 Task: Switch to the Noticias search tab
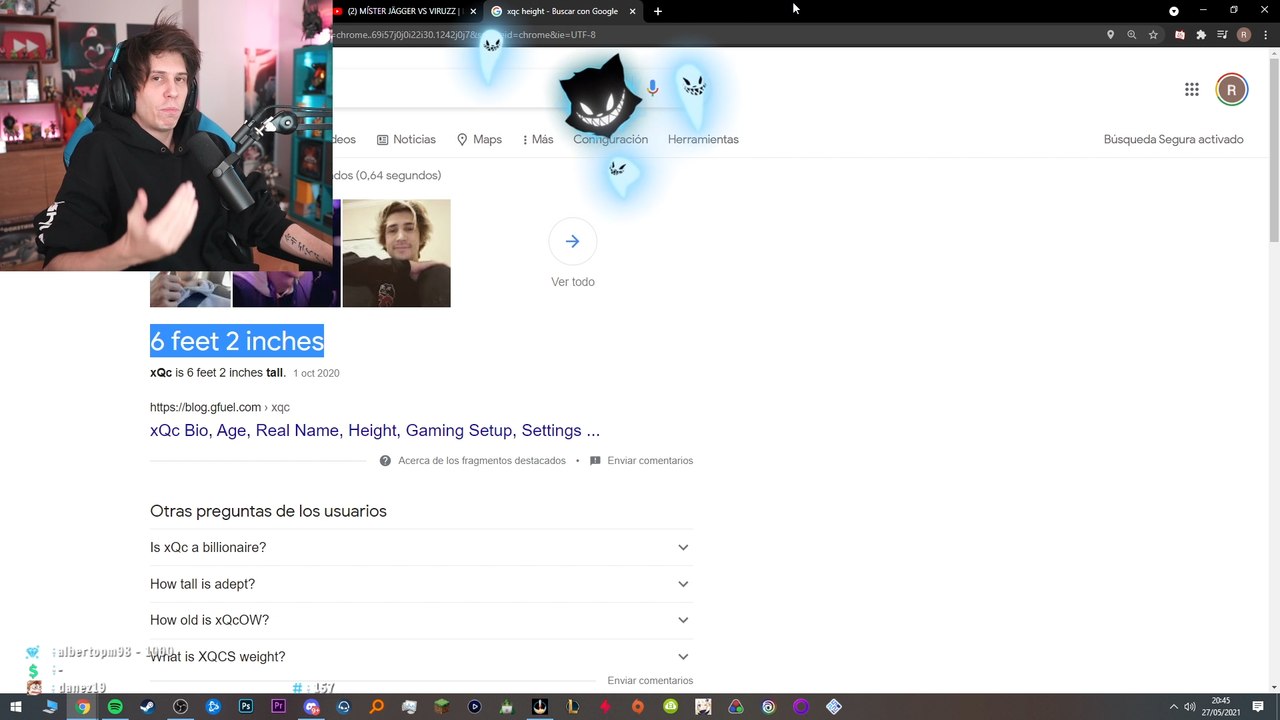(x=406, y=140)
